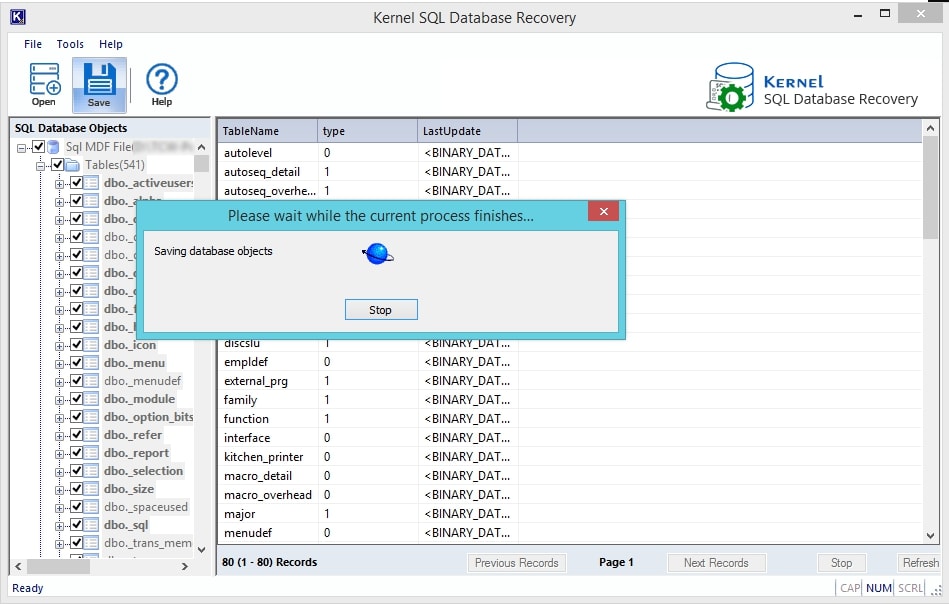Click the table icon beside dbo._trans_mem
This screenshot has height=604, width=949.
pyautogui.click(x=91, y=543)
